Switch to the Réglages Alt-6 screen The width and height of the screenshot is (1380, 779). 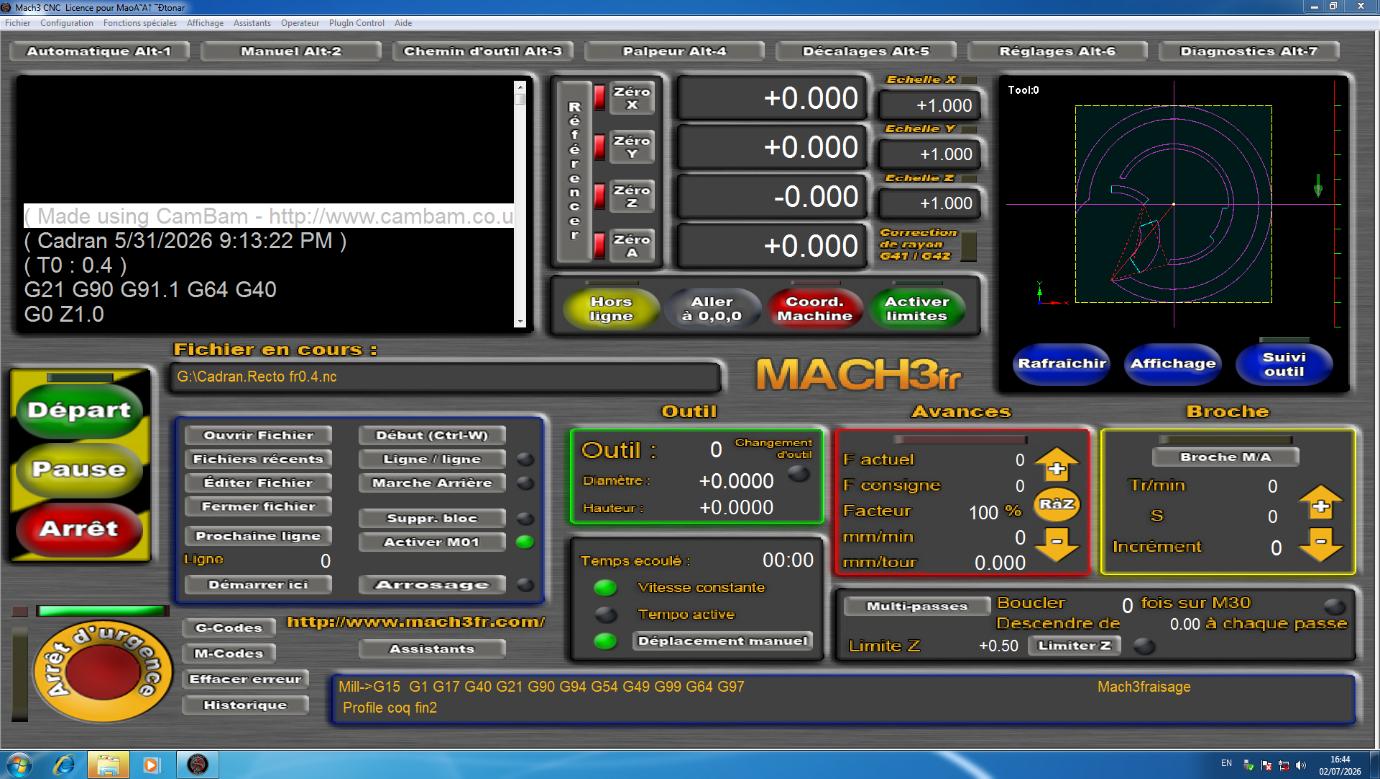[1057, 51]
